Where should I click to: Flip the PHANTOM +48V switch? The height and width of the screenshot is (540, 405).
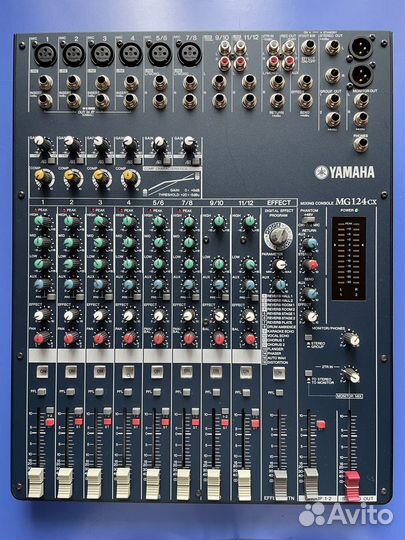[x=308, y=219]
